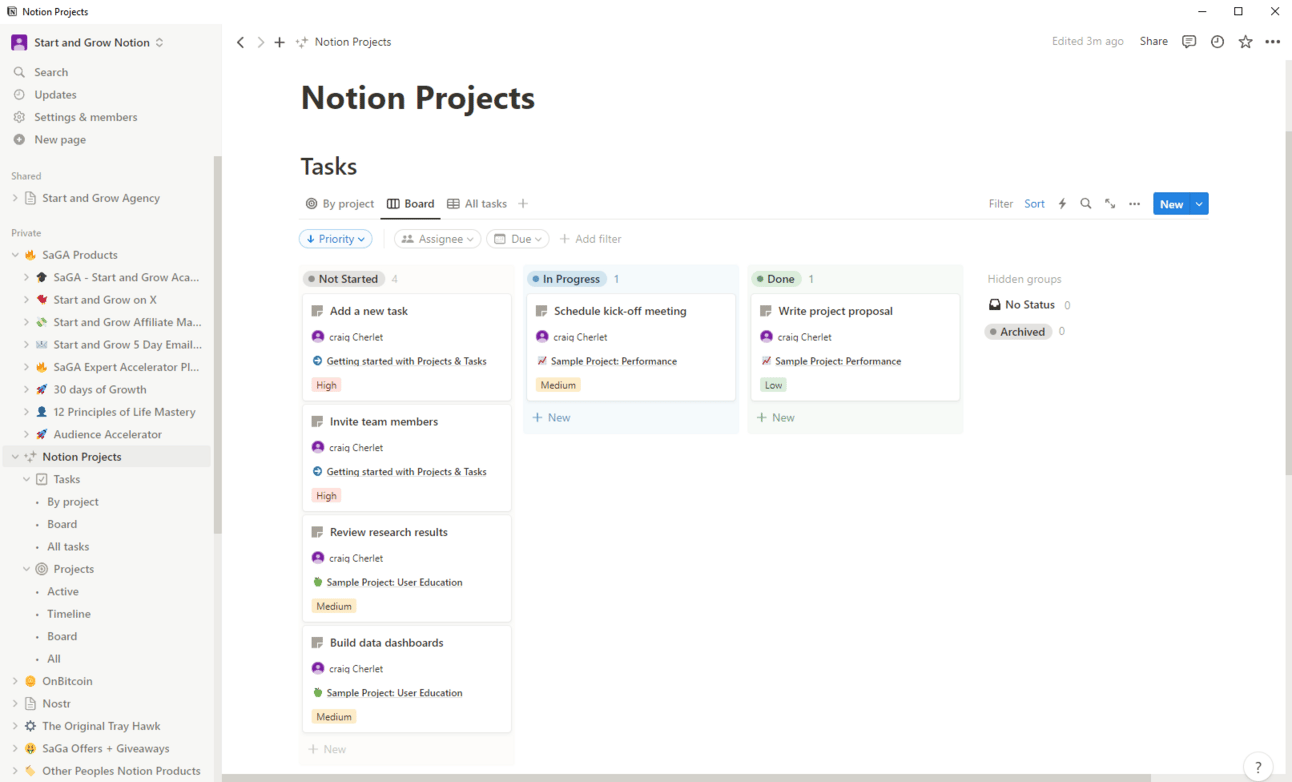Collapse the SaGA Products tree

pyautogui.click(x=15, y=255)
